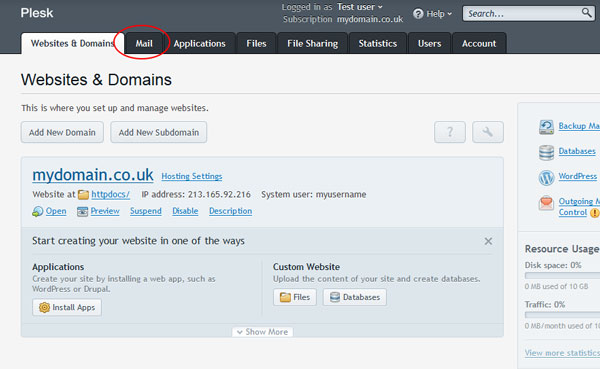600x369 pixels.
Task: Click the Databases cylinder icon in sidebar
Action: 546,152
